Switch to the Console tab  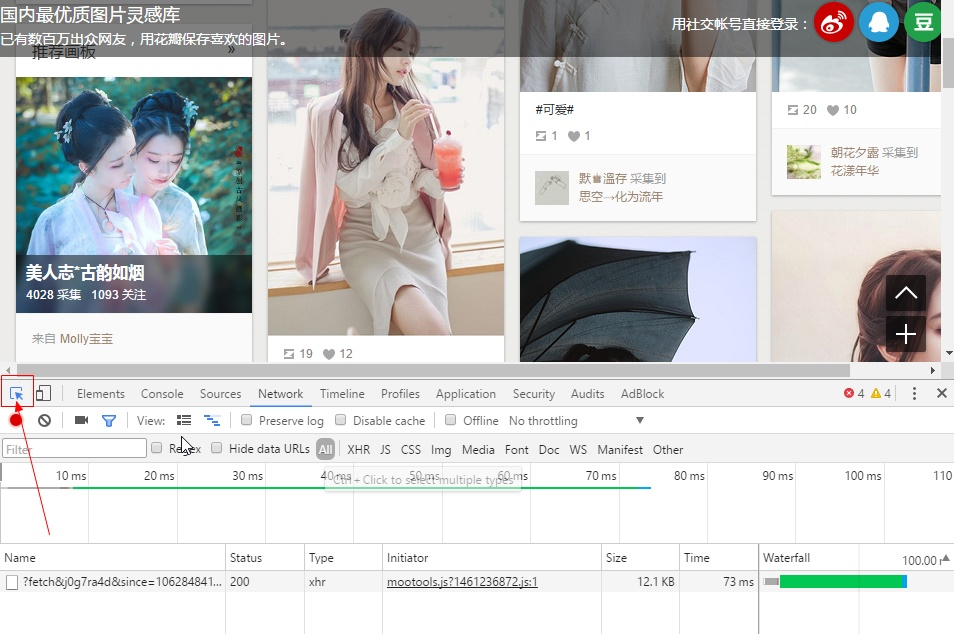coord(162,394)
